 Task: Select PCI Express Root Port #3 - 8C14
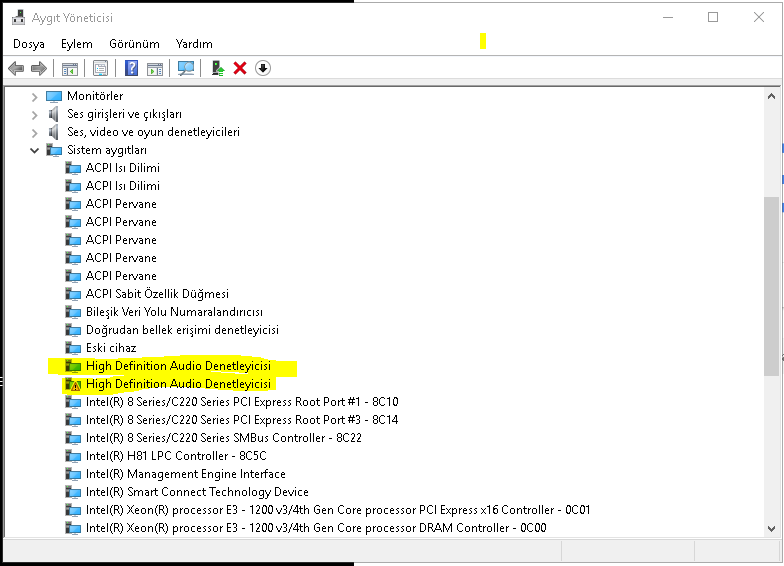point(242,420)
